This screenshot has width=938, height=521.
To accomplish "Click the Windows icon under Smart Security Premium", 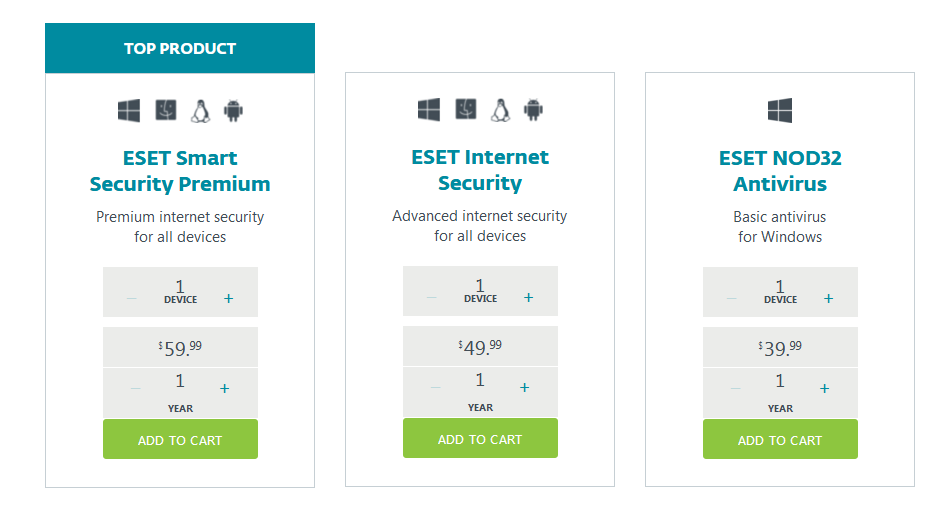I will [129, 111].
